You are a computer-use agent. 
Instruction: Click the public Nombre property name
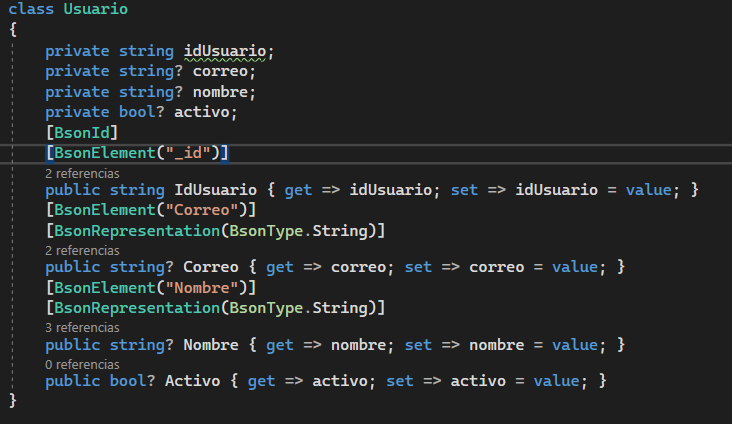coord(210,344)
